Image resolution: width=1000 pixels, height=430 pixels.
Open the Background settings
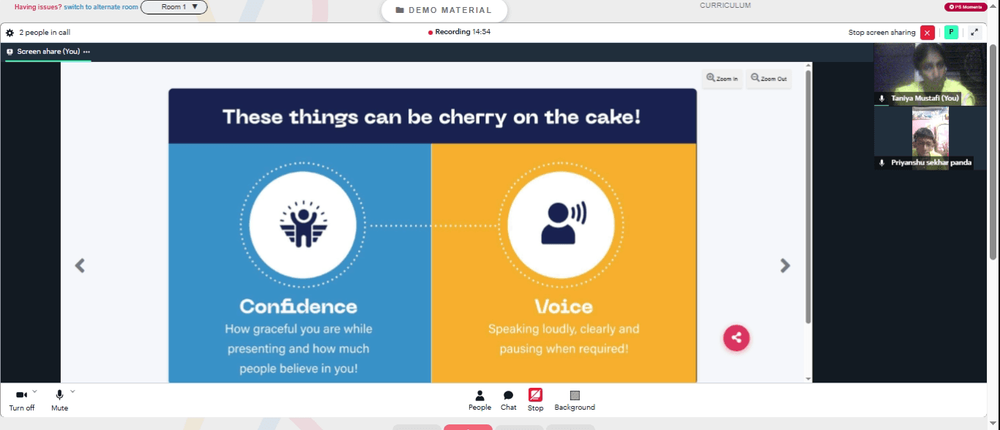[x=575, y=401]
